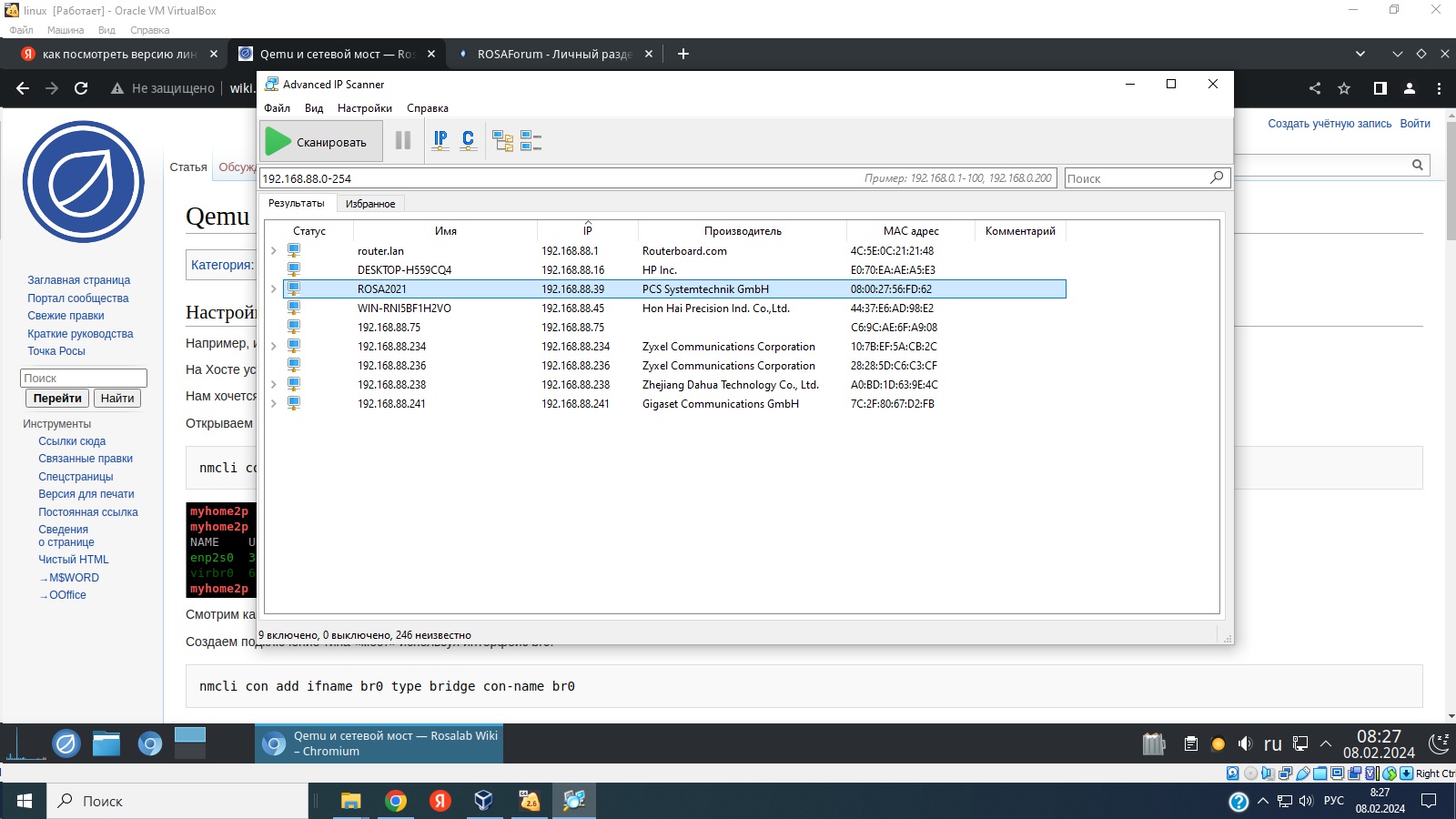Toggle the guest volume speaker icon

(x=1245, y=744)
